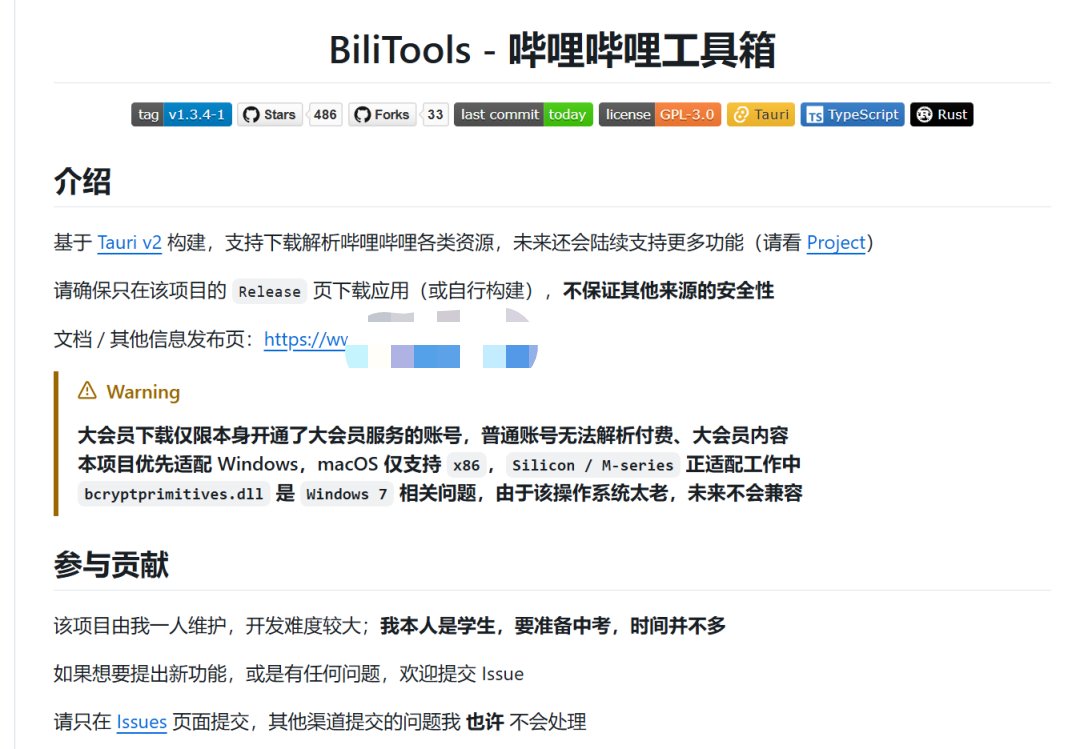The image size is (1080, 749).
Task: Click the Rust badge
Action: coord(942,114)
